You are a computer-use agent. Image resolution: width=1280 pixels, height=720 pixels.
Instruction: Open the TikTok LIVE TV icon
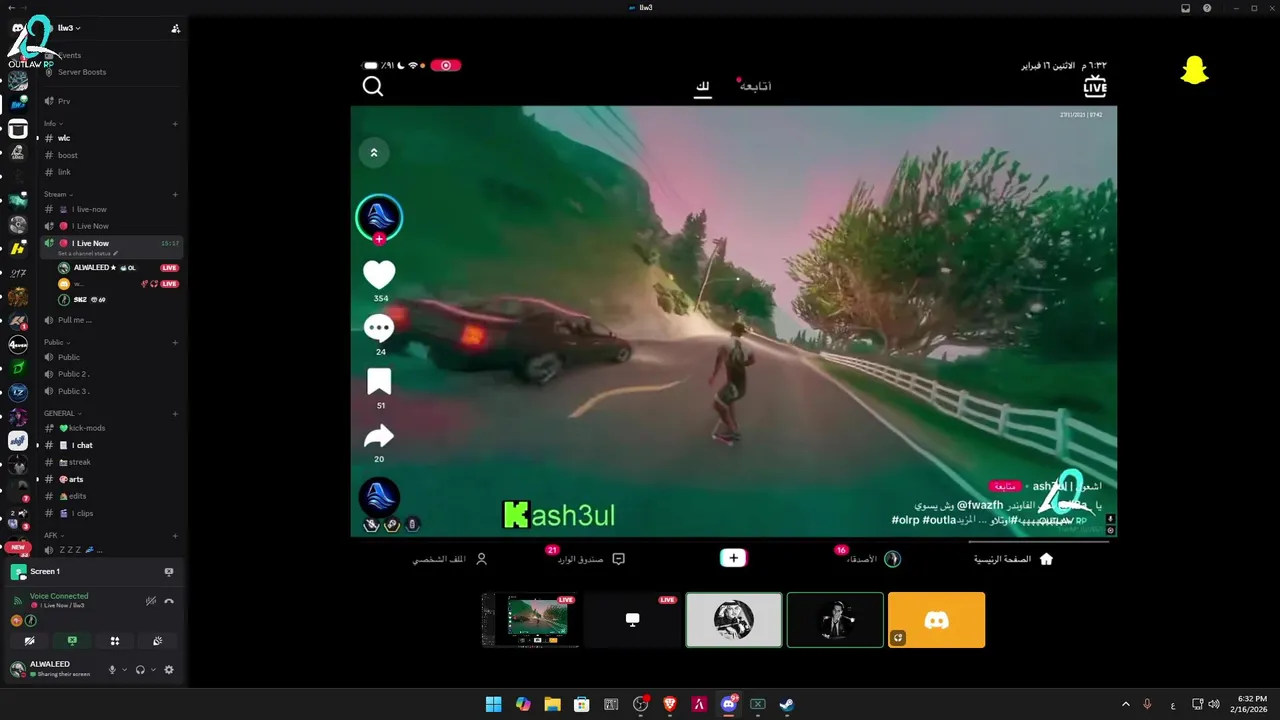pyautogui.click(x=1095, y=86)
